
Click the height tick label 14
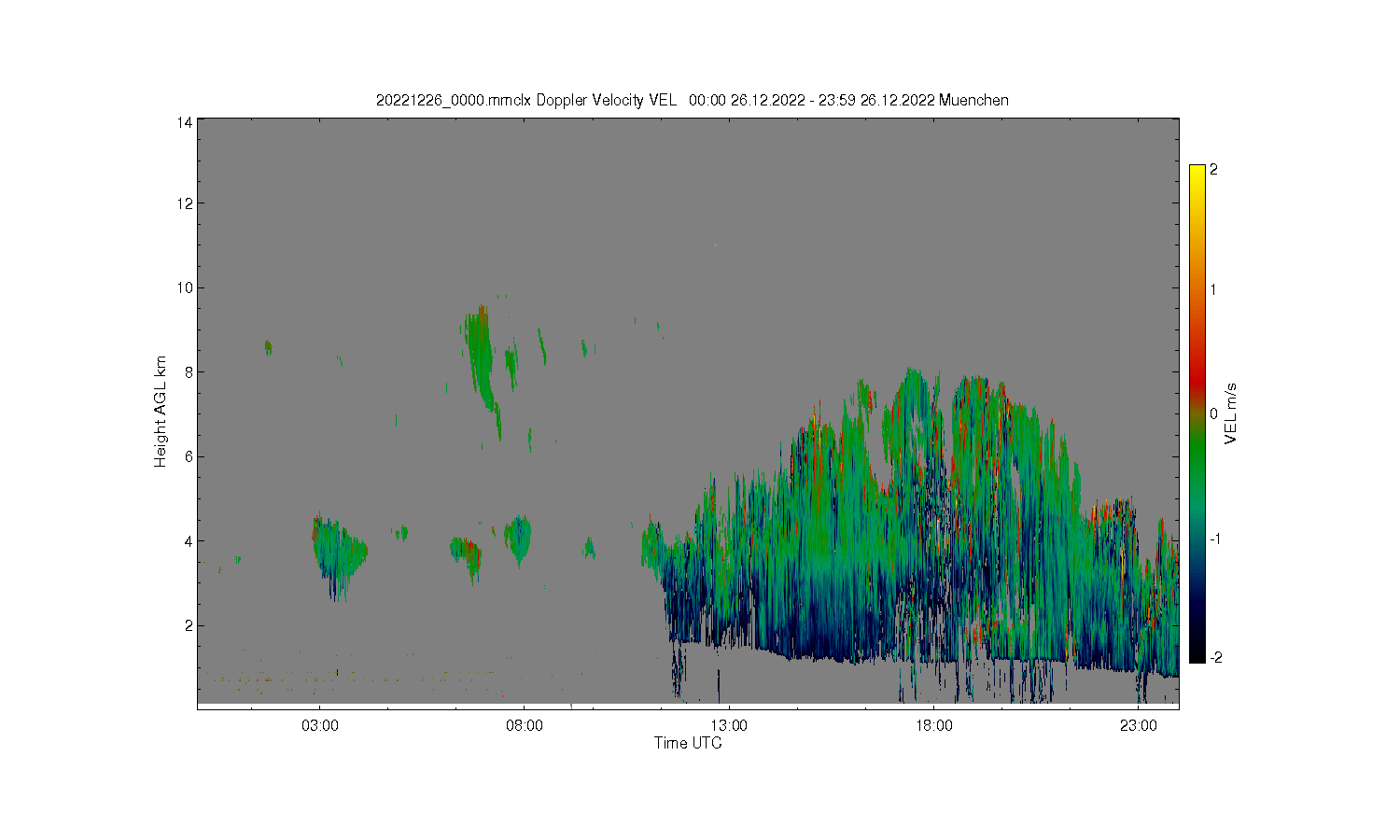click(x=185, y=121)
